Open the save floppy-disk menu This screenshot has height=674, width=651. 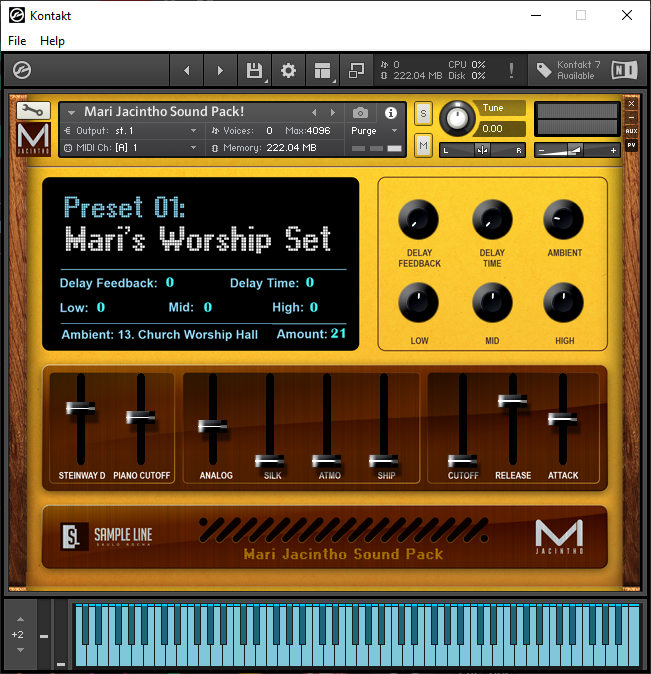[x=255, y=70]
